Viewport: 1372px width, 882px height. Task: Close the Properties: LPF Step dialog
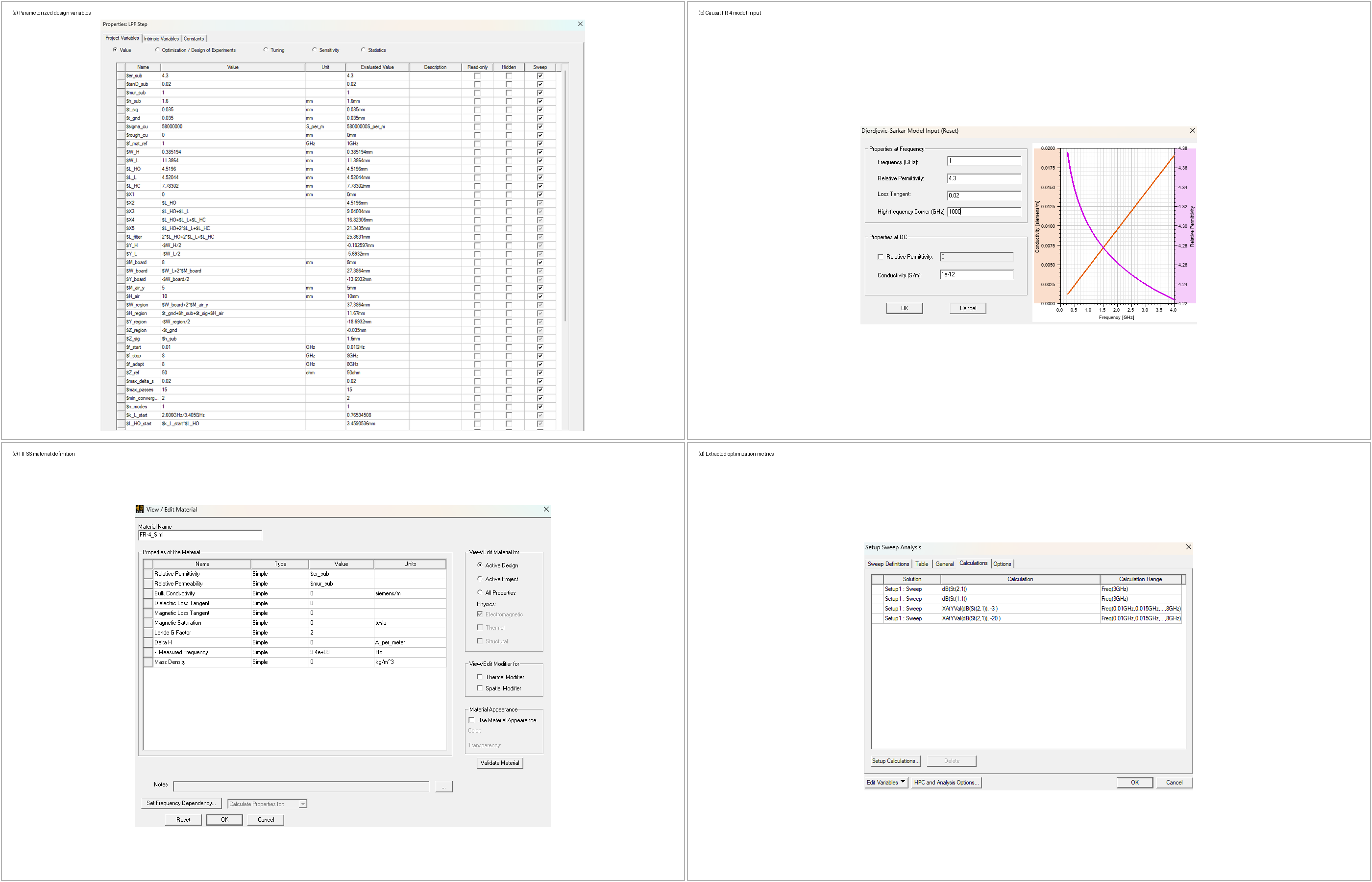click(580, 24)
